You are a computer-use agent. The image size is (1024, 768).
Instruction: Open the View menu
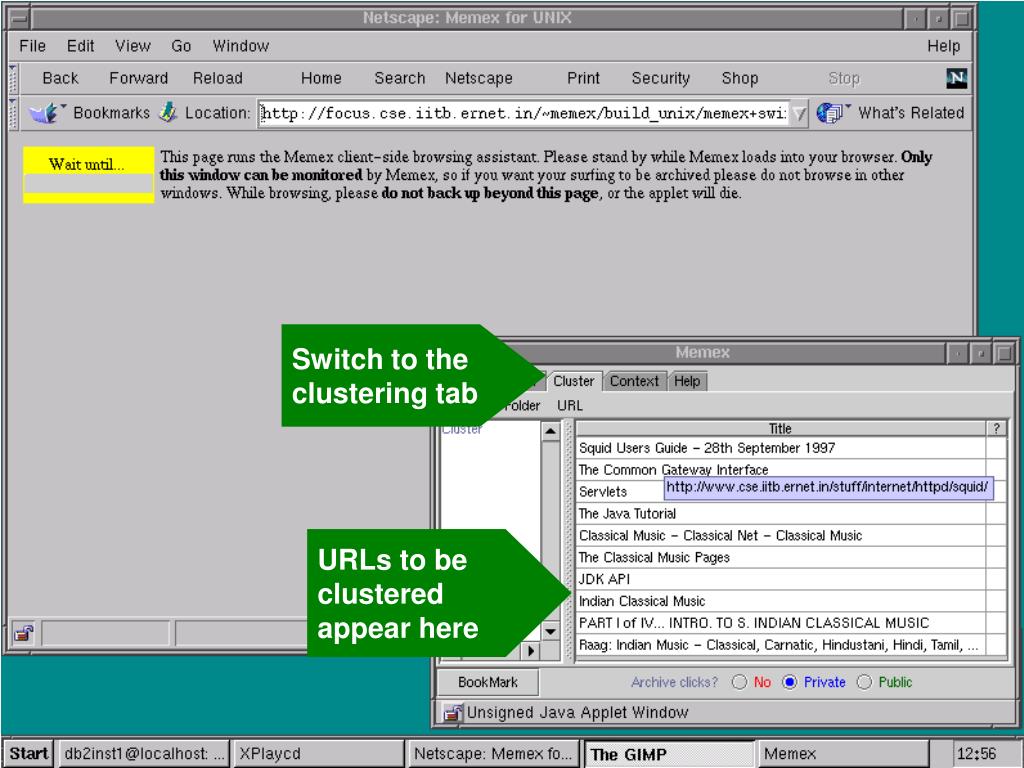point(133,46)
